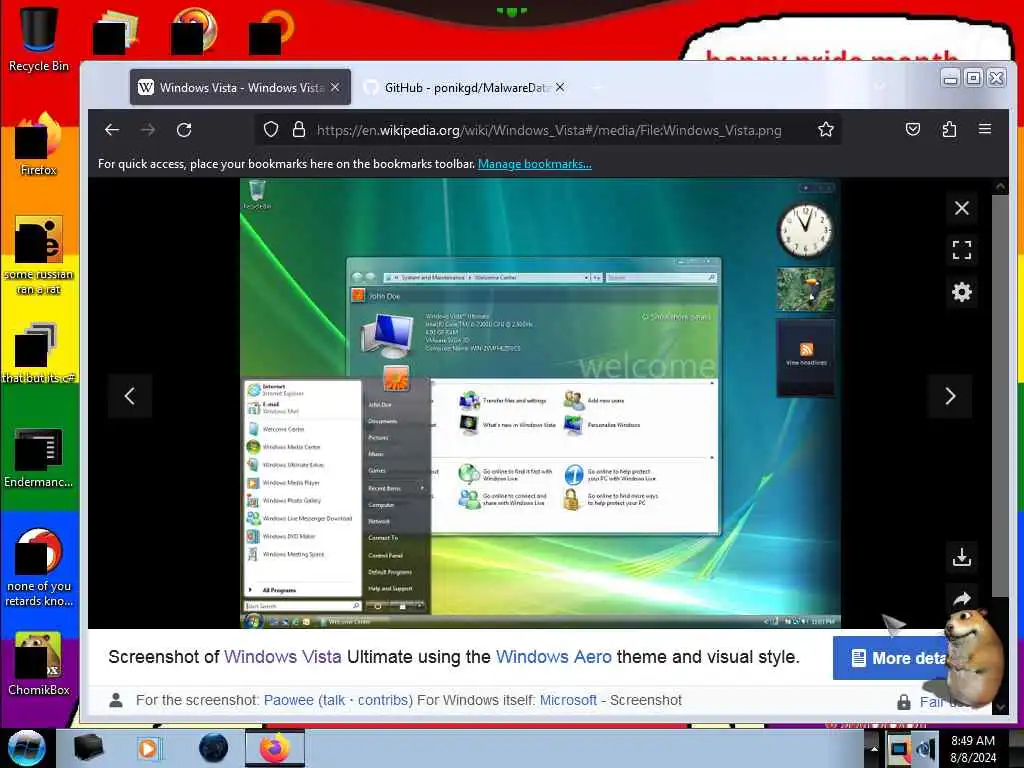Select the 'that but its c#' desktop icon
This screenshot has width=1024, height=768.
[x=38, y=353]
